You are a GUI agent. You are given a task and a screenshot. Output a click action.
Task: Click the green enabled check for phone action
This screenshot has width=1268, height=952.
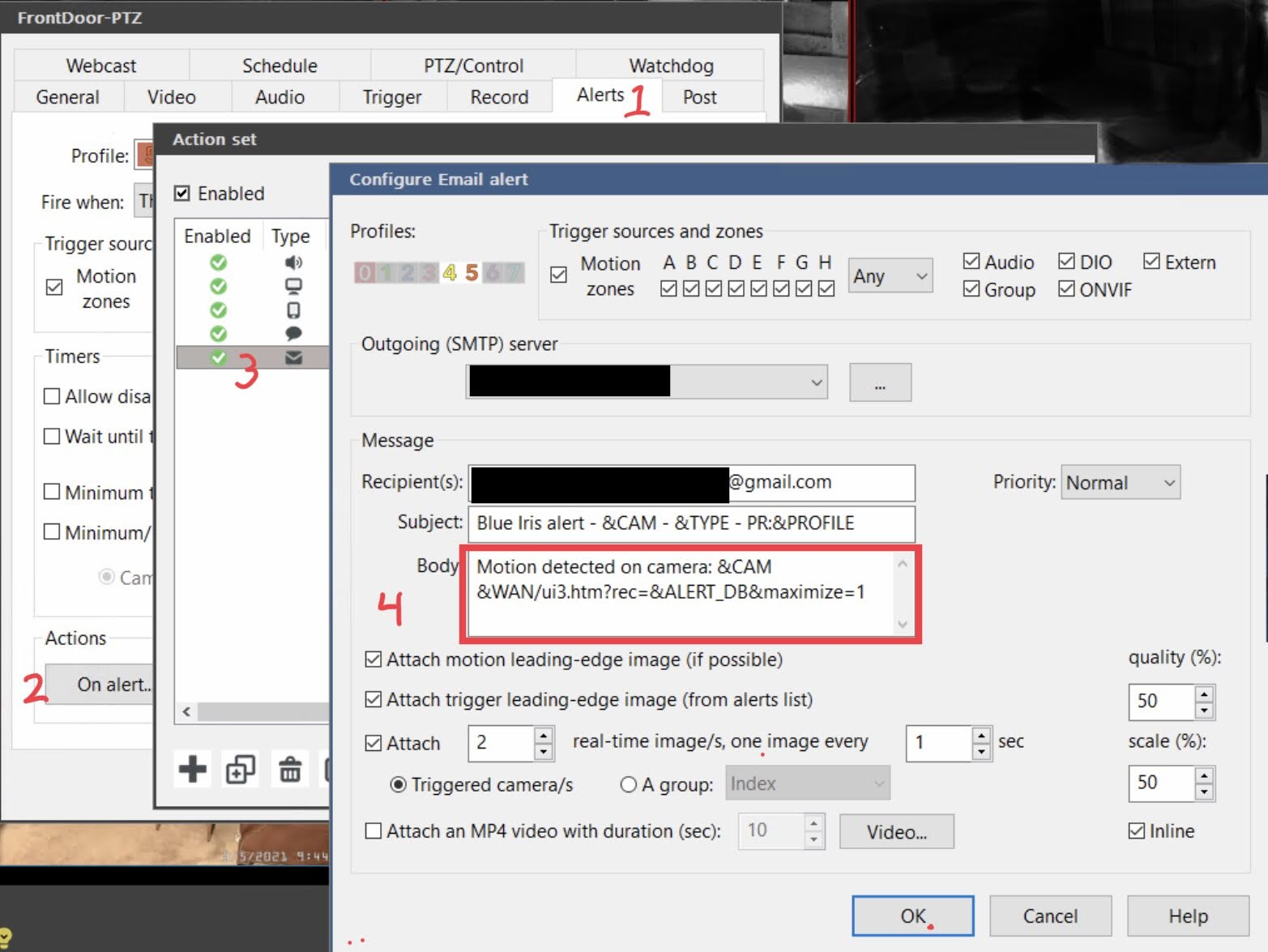pyautogui.click(x=218, y=310)
